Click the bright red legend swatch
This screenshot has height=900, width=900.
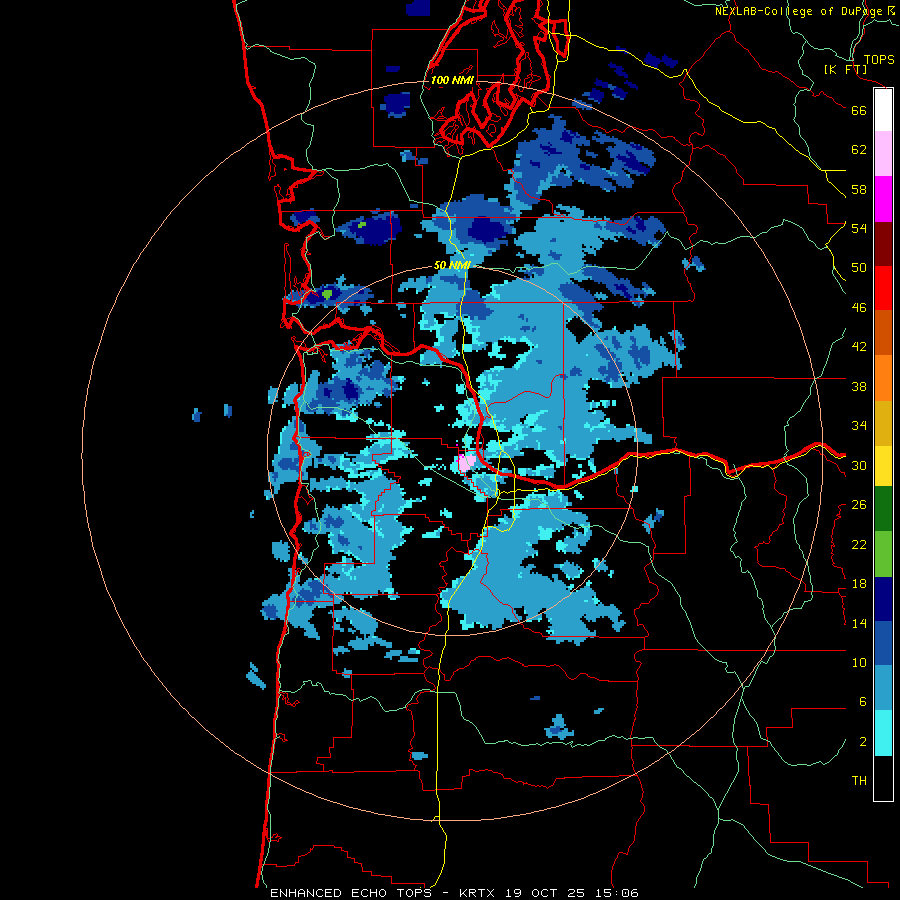tap(883, 288)
